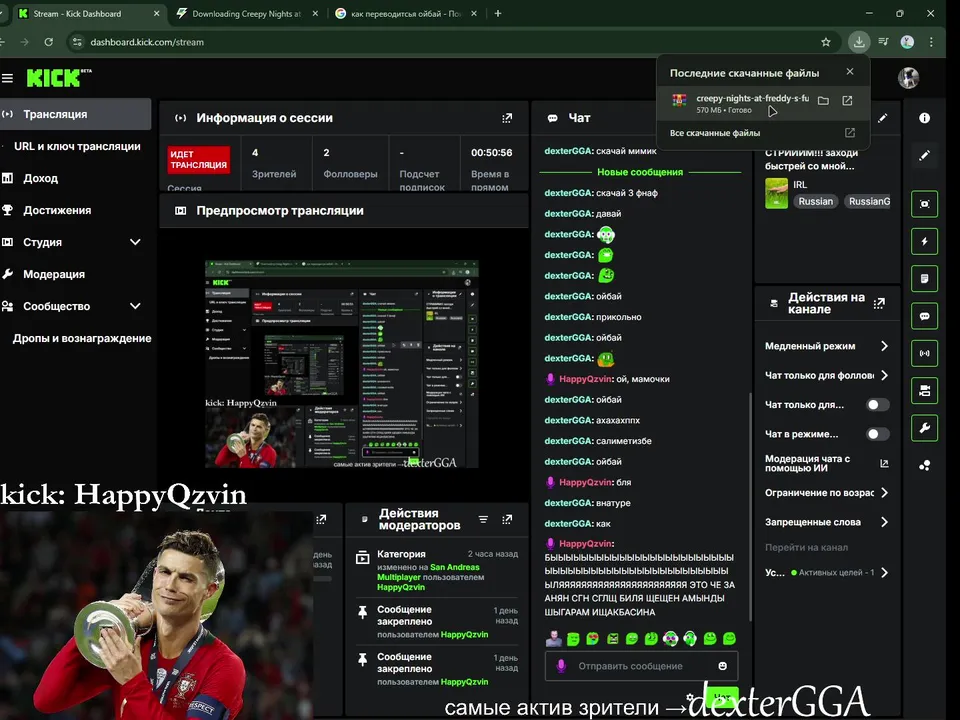This screenshot has width=960, height=720.
Task: Open Достижения in sidebar
Action: pos(57,210)
